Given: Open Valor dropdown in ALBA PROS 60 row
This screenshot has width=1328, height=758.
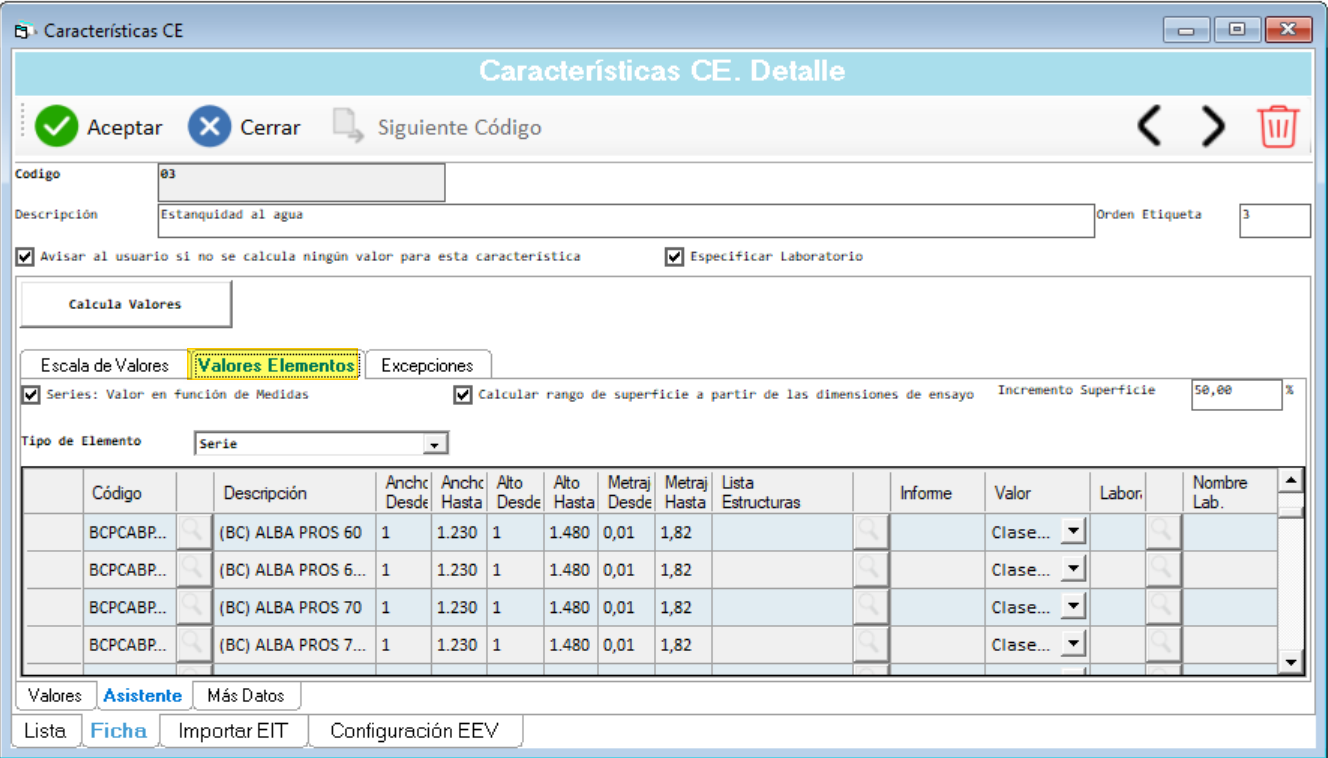Looking at the screenshot, I should click(x=1073, y=532).
